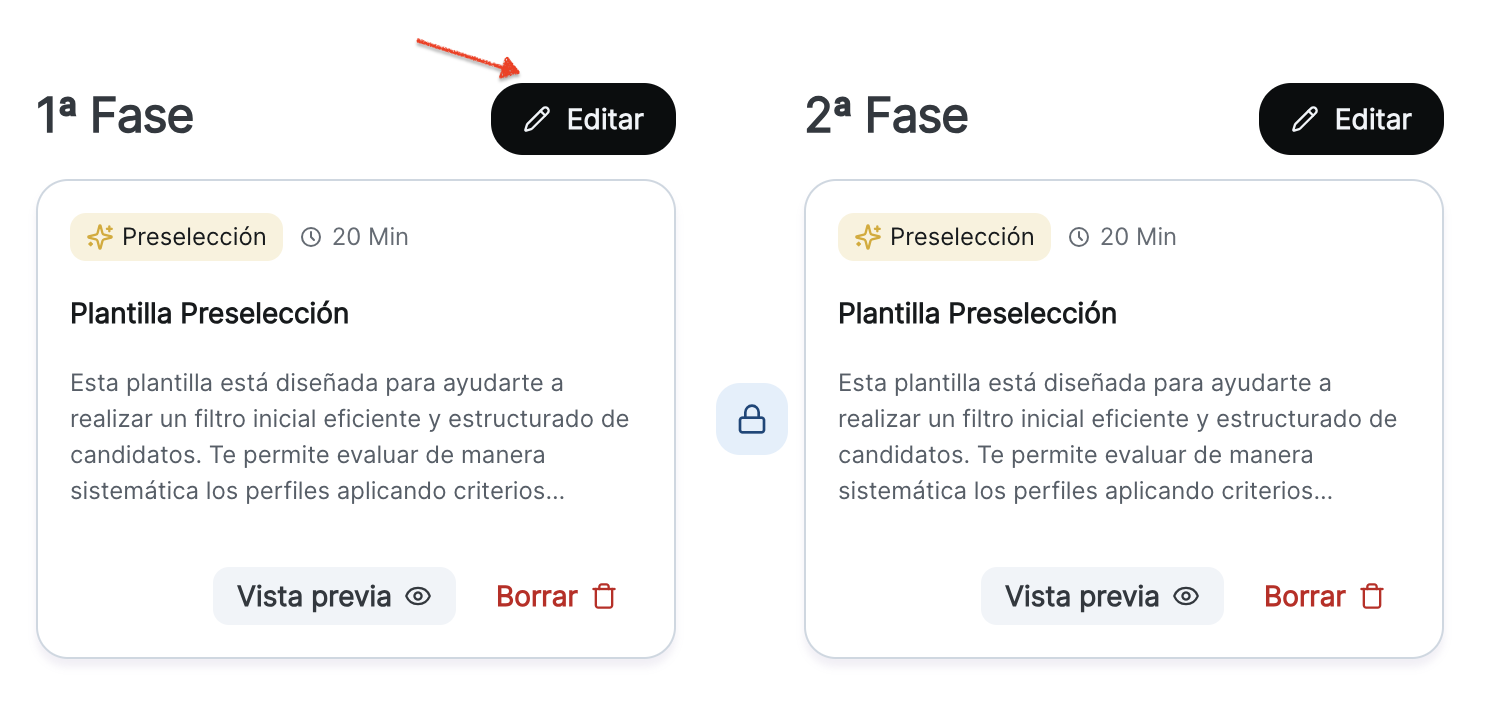Image resolution: width=1488 pixels, height=726 pixels.
Task: Click the pencil icon in 2ª Fase Editar
Action: coord(1305,120)
